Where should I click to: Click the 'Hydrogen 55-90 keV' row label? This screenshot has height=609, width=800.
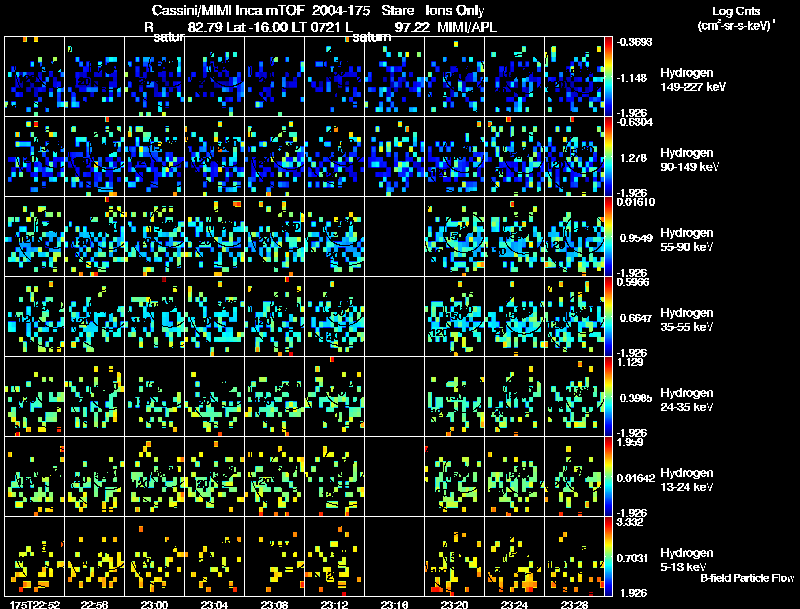click(x=687, y=240)
